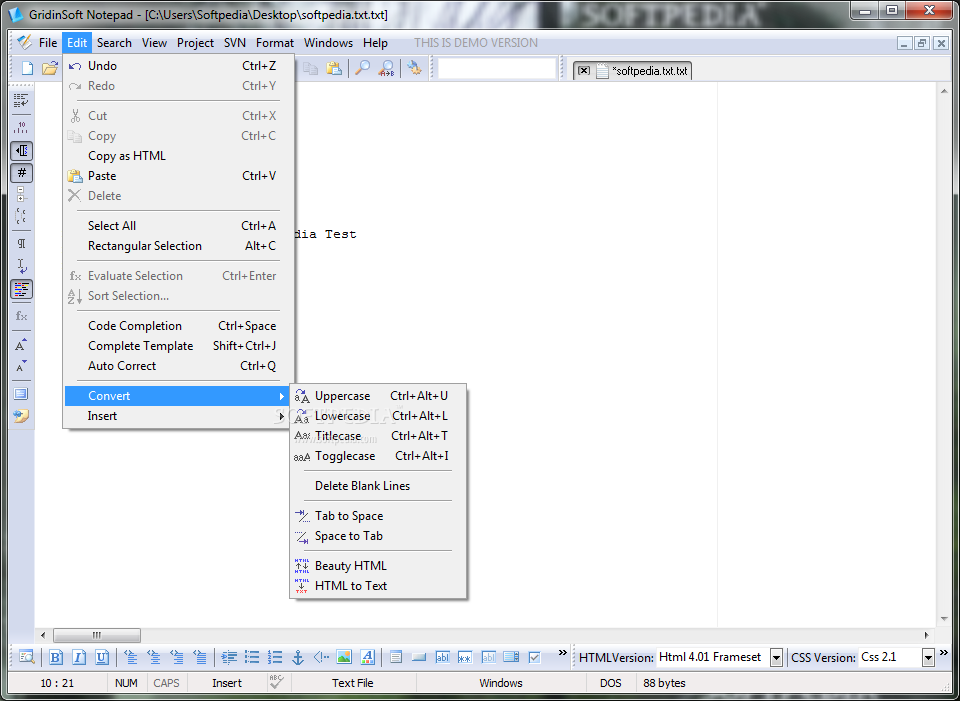Insert a bulleted list via toolbar icon
This screenshot has width=960, height=701.
pyautogui.click(x=252, y=658)
